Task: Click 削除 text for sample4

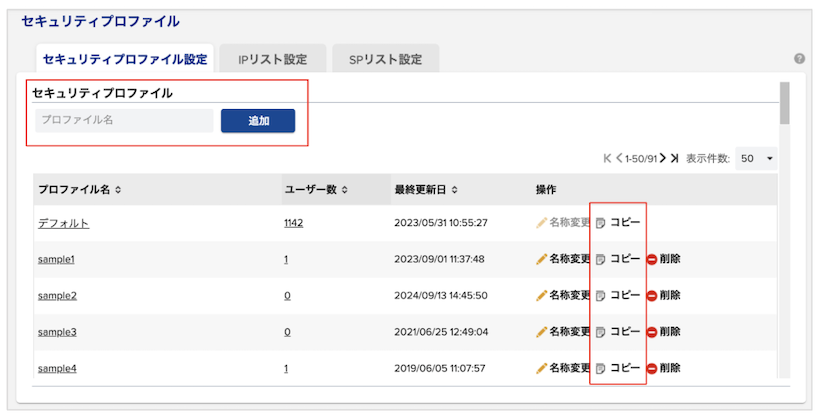Action: tap(670, 368)
